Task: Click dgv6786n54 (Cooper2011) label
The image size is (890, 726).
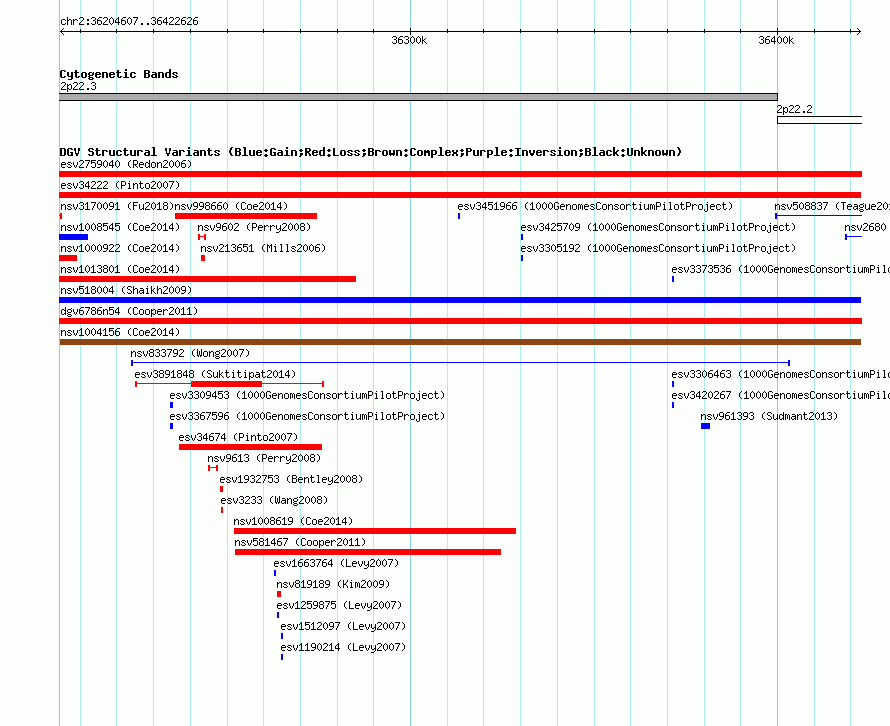Action: click(129, 311)
